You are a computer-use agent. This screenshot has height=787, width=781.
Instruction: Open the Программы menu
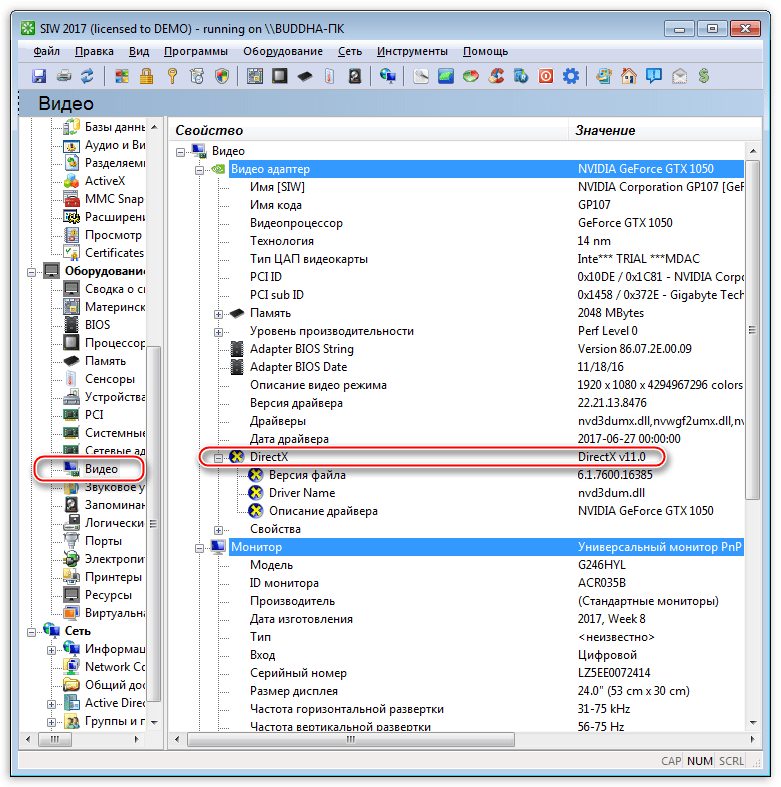coord(196,51)
